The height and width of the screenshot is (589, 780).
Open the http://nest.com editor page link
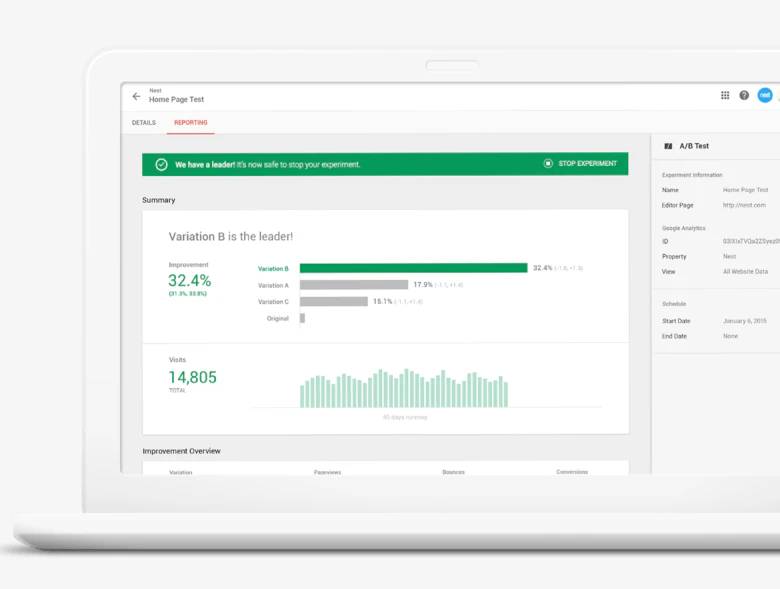744,205
